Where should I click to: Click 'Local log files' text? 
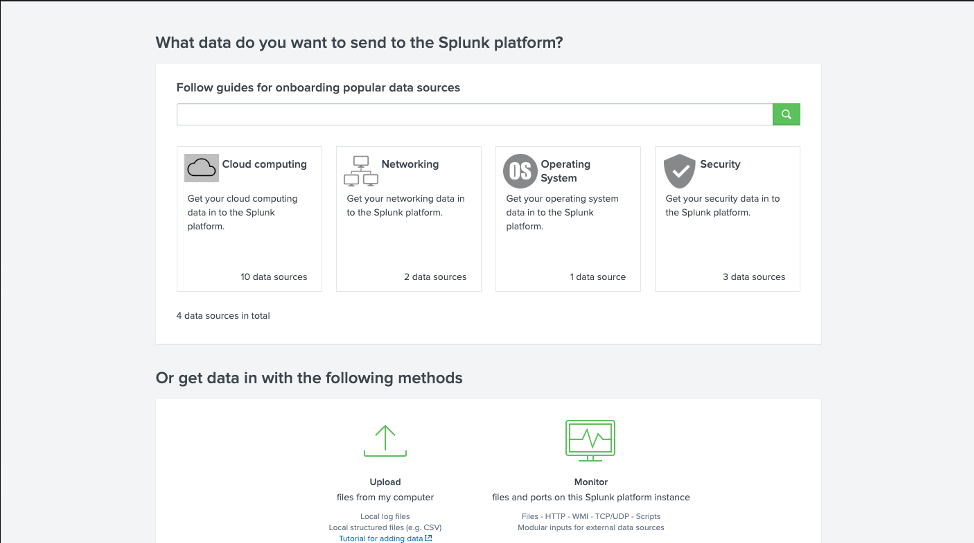pos(385,516)
